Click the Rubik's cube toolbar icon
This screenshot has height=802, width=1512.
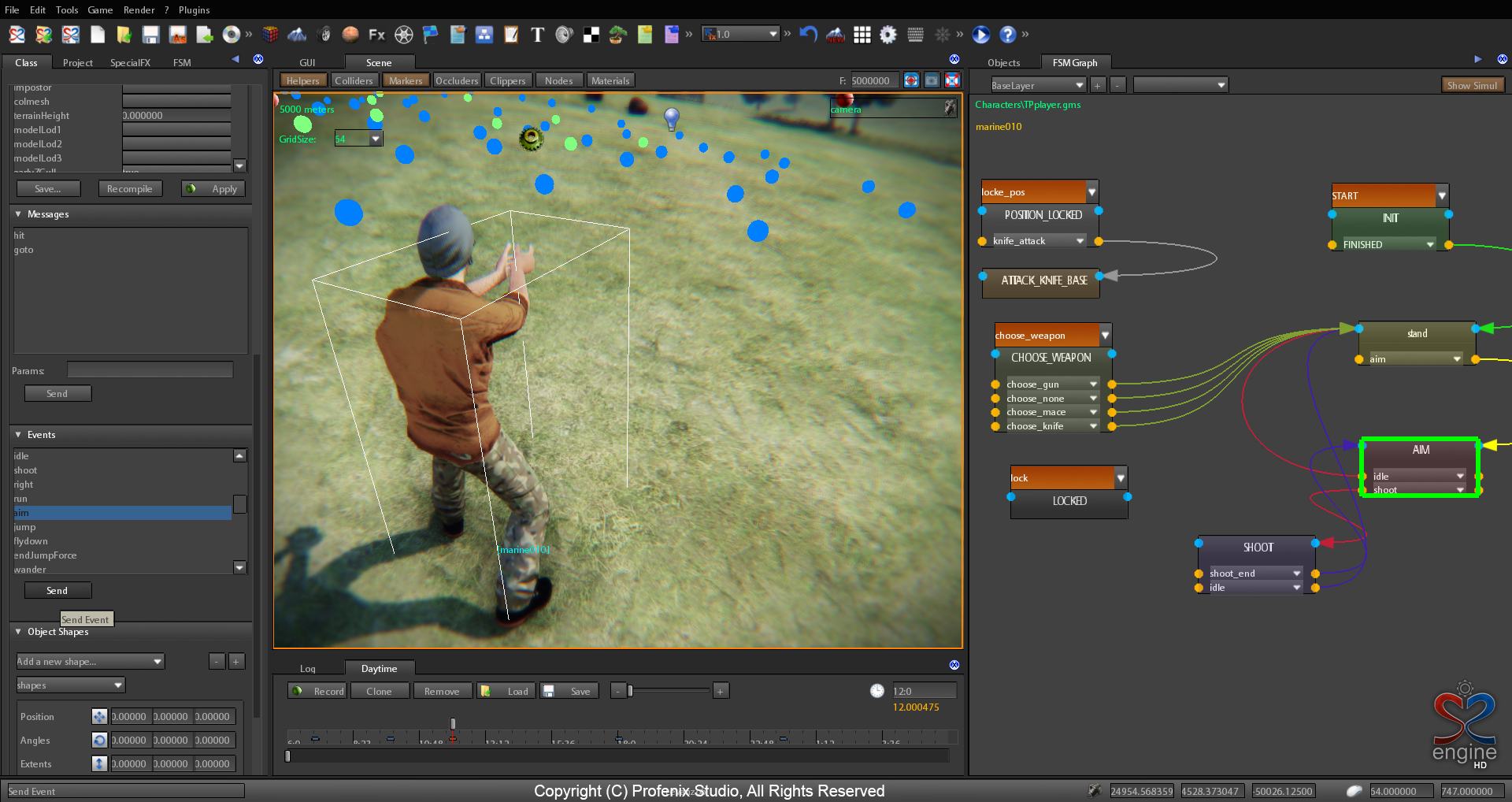[x=270, y=35]
